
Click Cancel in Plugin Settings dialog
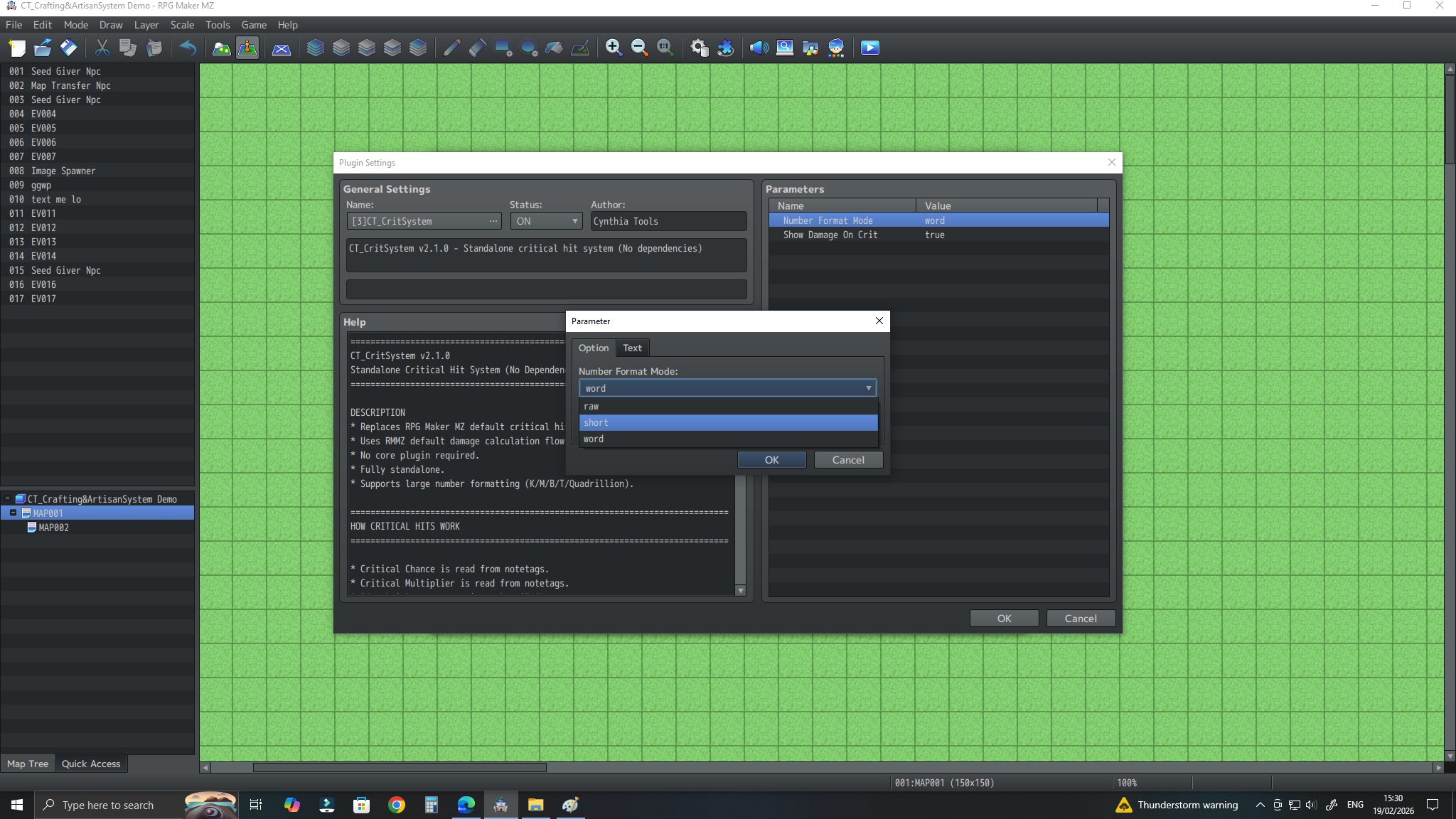coord(1080,619)
